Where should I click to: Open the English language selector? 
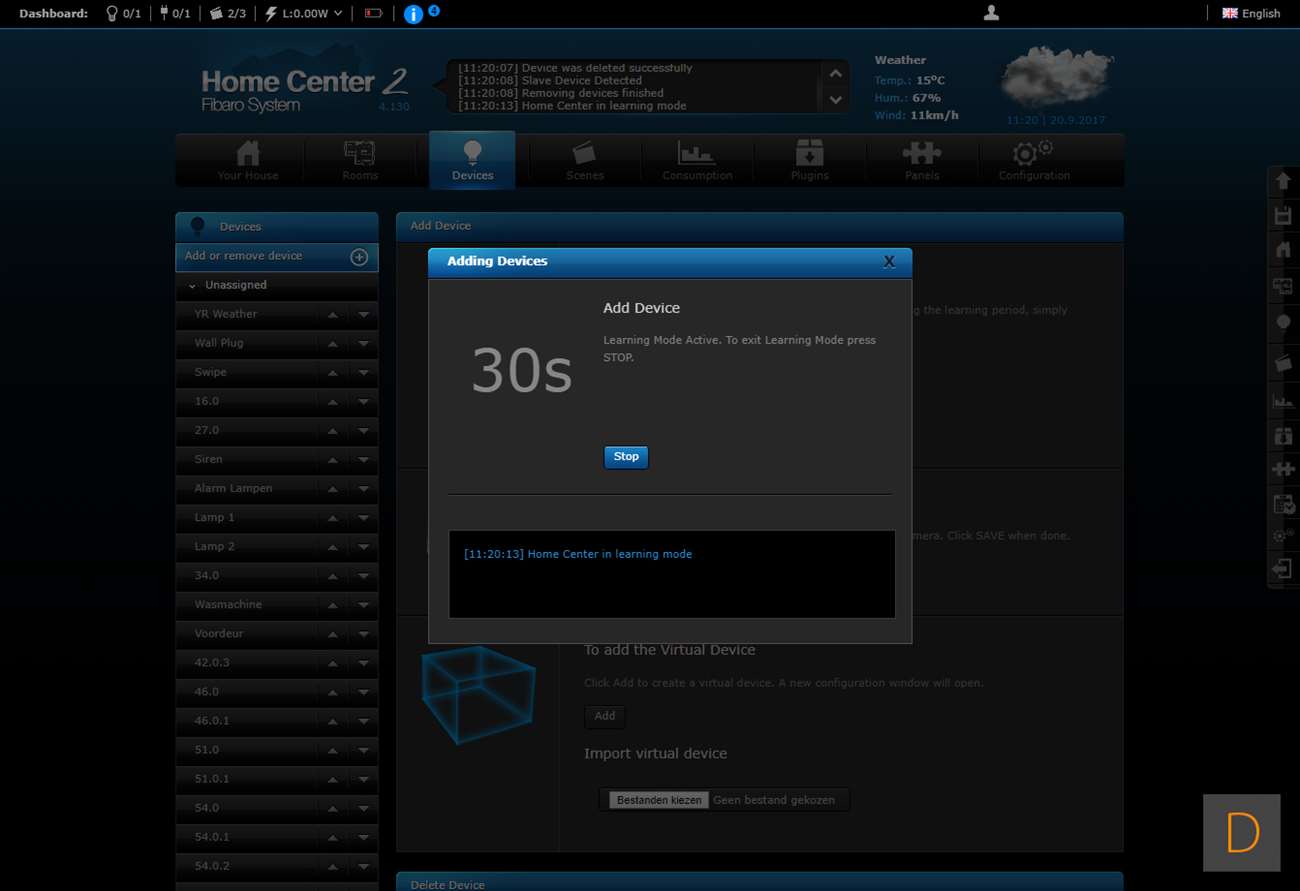pos(1251,14)
